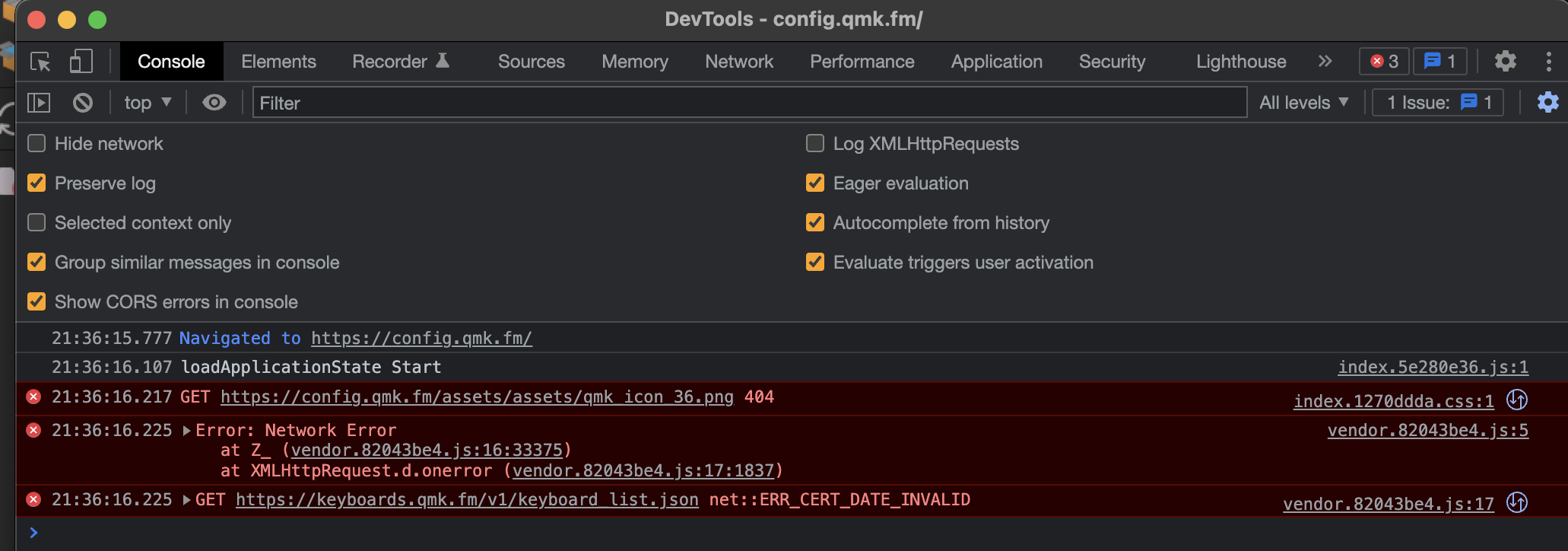Show the console sidebar panel icon

[x=38, y=103]
